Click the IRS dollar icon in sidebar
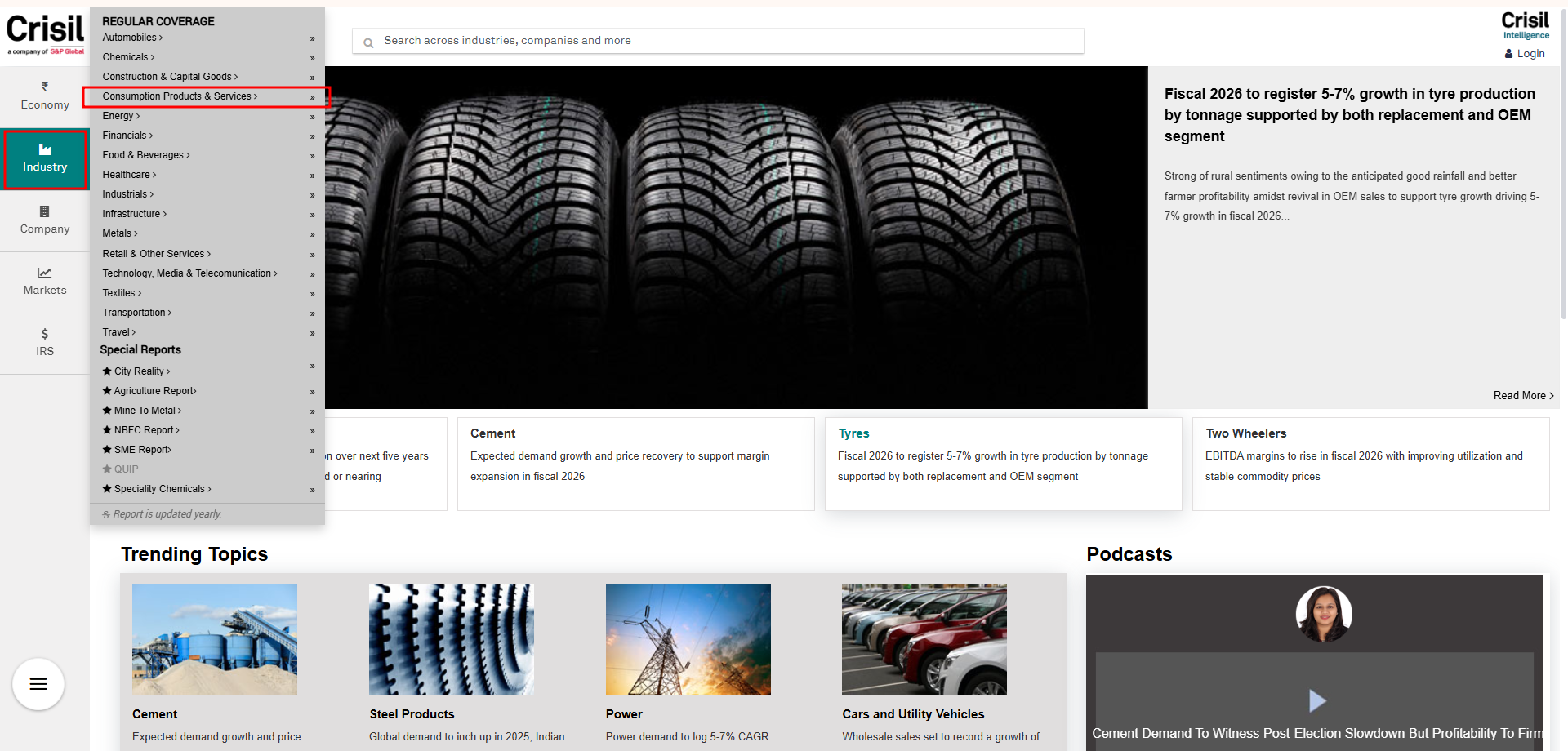The image size is (1568, 751). (x=45, y=334)
